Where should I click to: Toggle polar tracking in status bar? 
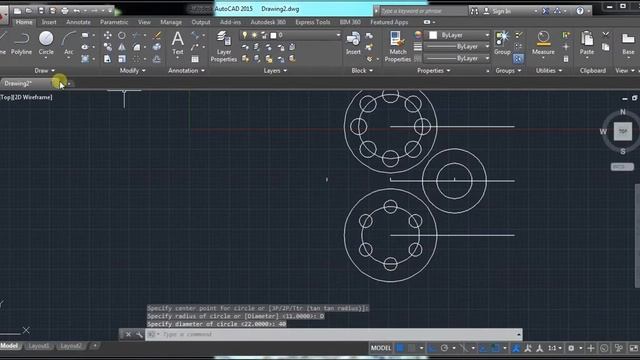[444, 348]
